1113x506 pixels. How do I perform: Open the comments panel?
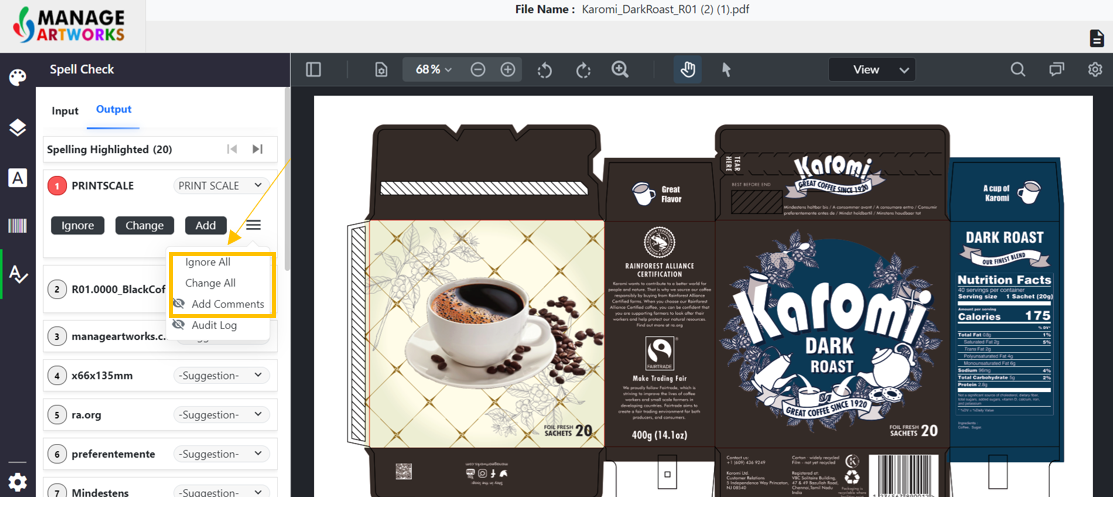point(1057,70)
